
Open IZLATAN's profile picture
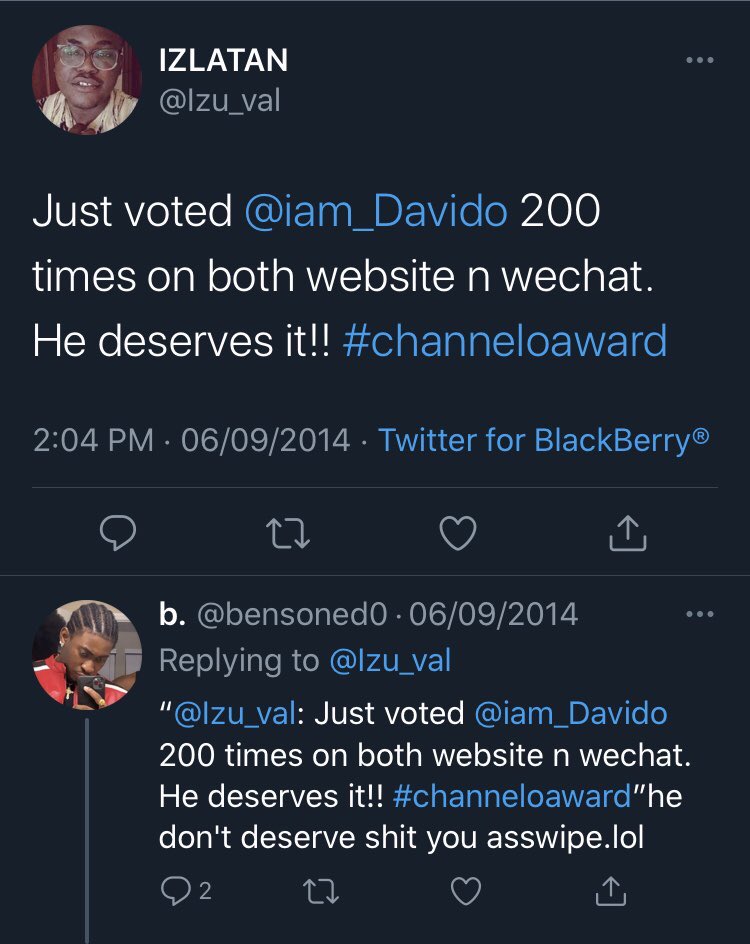click(87, 80)
